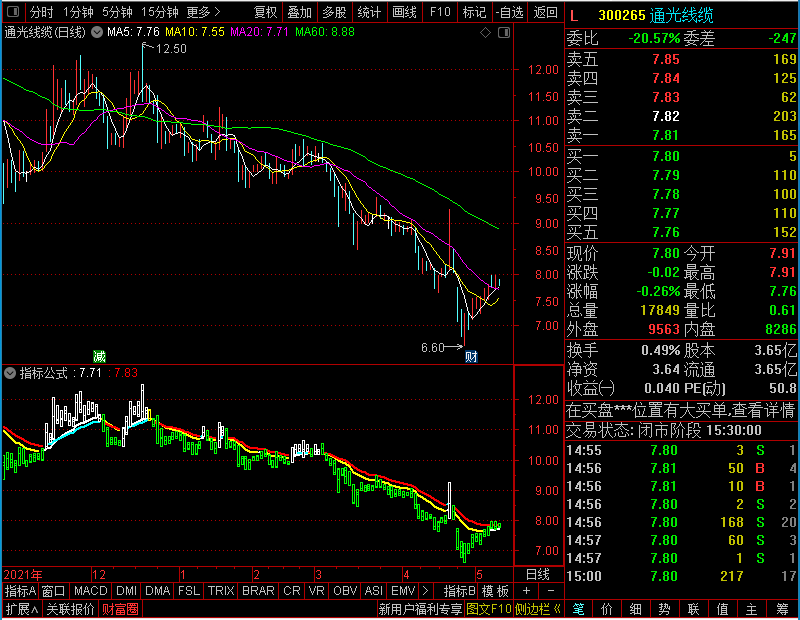Switch indicator to DMI
800x620 pixels.
click(126, 591)
